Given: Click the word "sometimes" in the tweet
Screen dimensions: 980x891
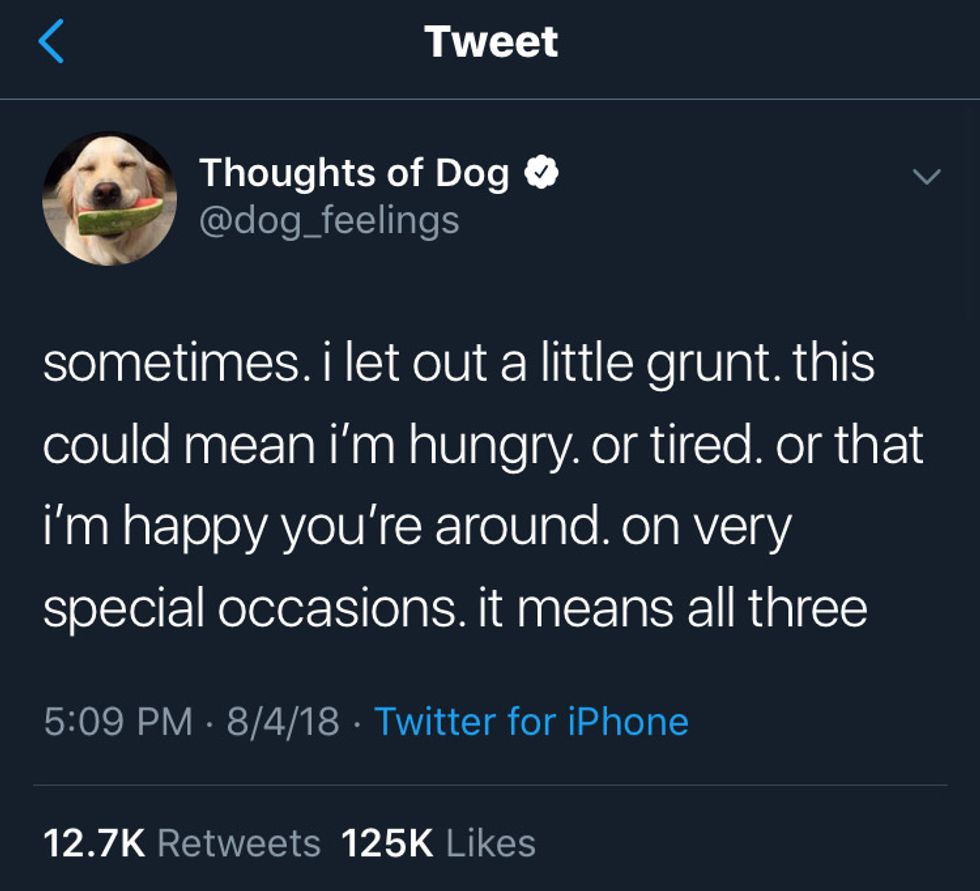Looking at the screenshot, I should pyautogui.click(x=168, y=363).
